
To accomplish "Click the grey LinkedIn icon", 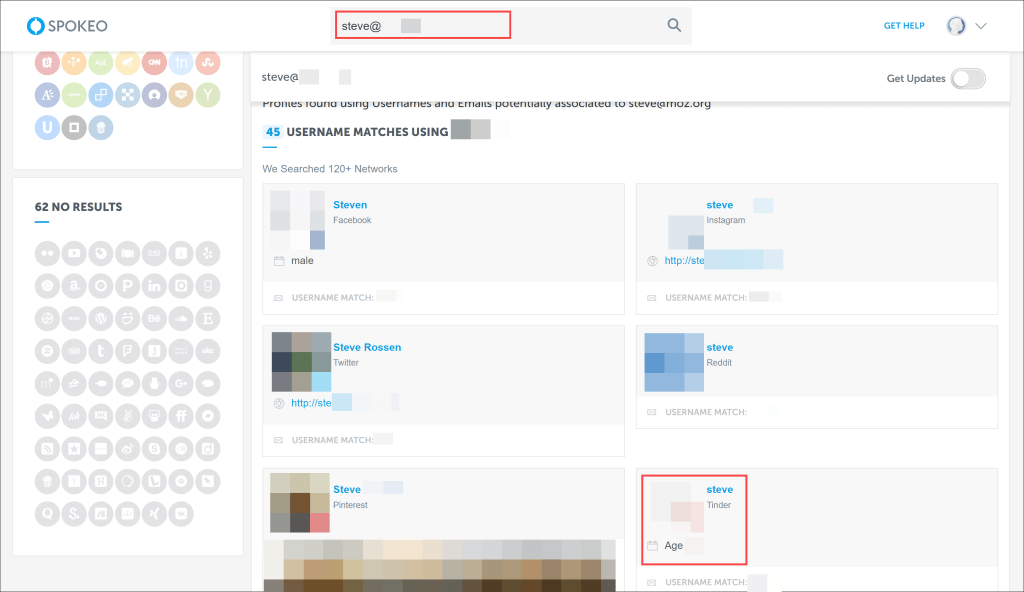I will [x=154, y=286].
